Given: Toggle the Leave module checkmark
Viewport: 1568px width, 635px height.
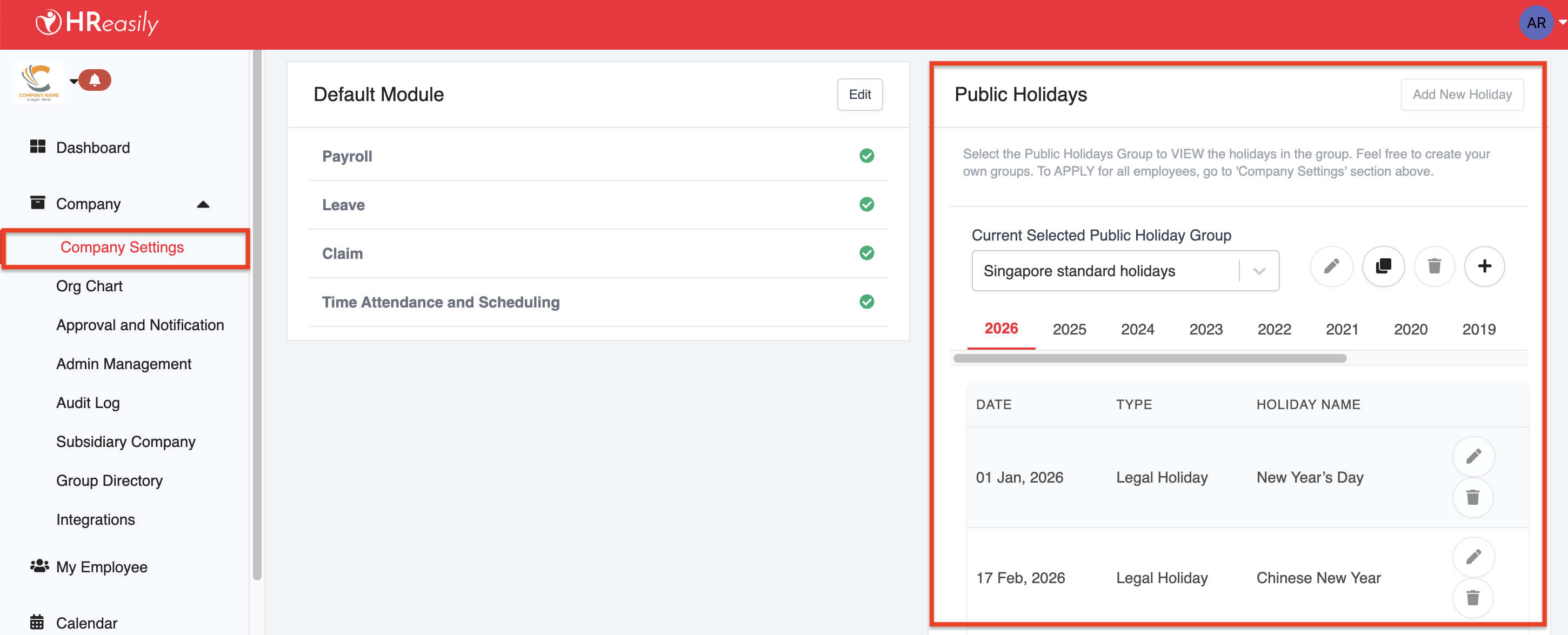Looking at the screenshot, I should click(866, 205).
